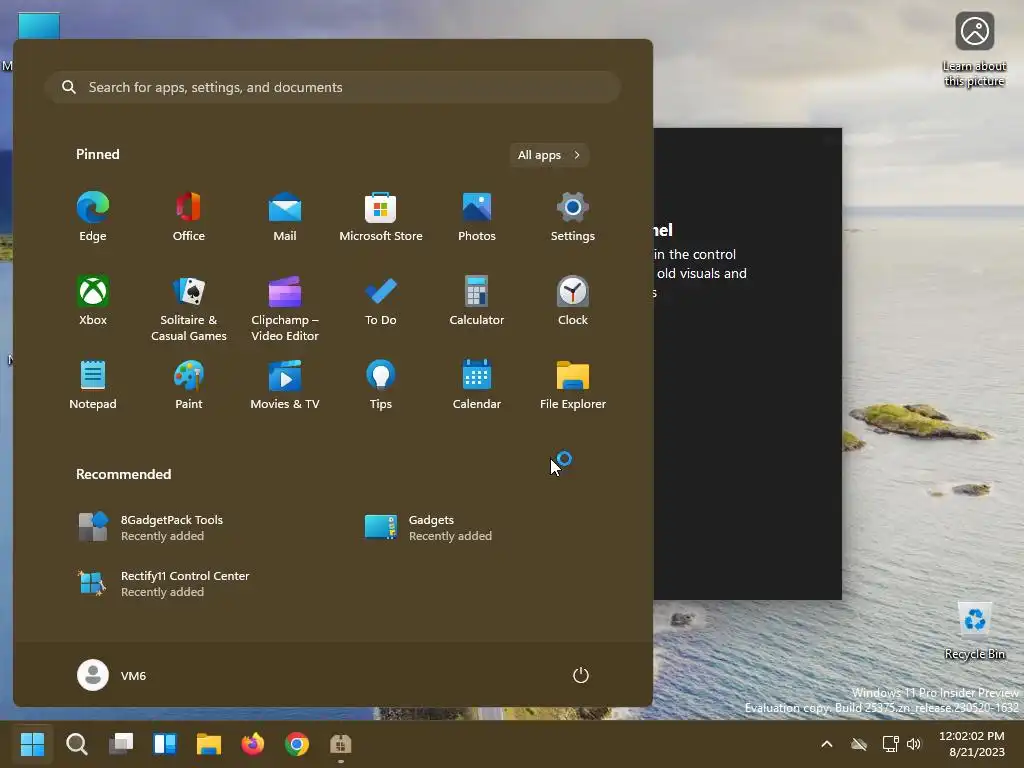Launch the Calculator app
The image size is (1024, 768).
pos(477,301)
